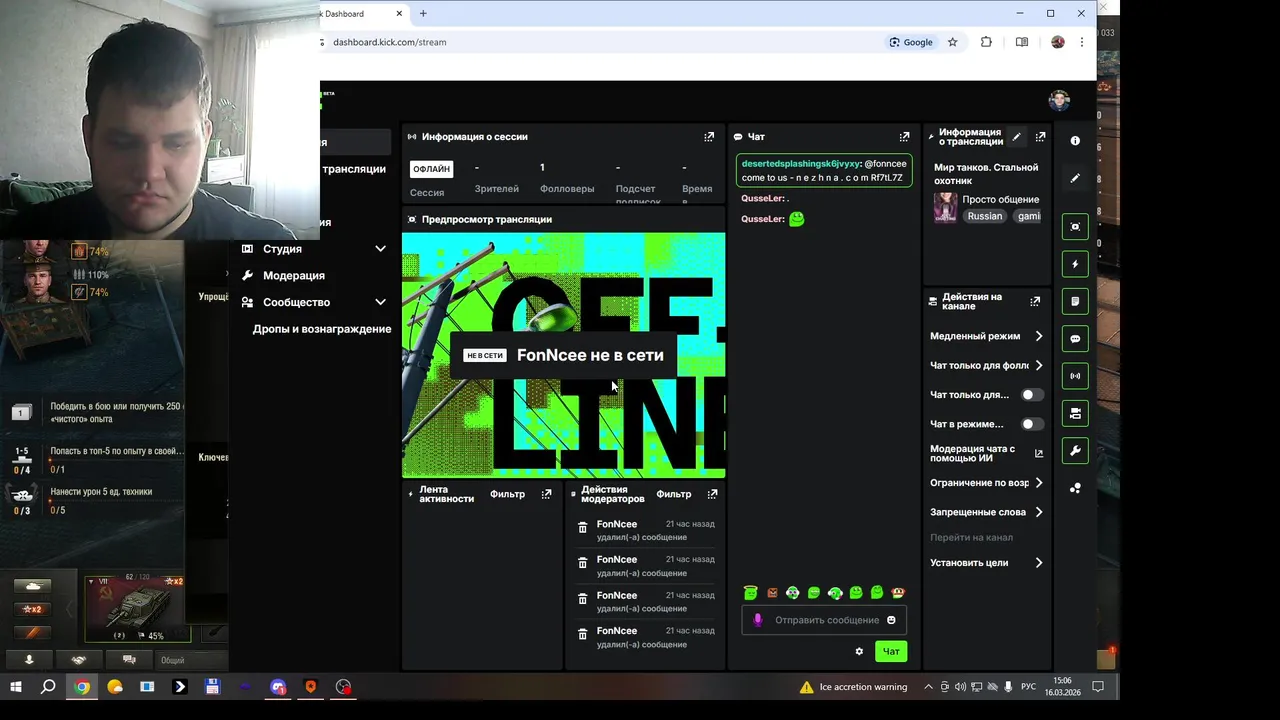Toggle the Чат в режиме... switch
The height and width of the screenshot is (720, 1280).
(x=1032, y=424)
